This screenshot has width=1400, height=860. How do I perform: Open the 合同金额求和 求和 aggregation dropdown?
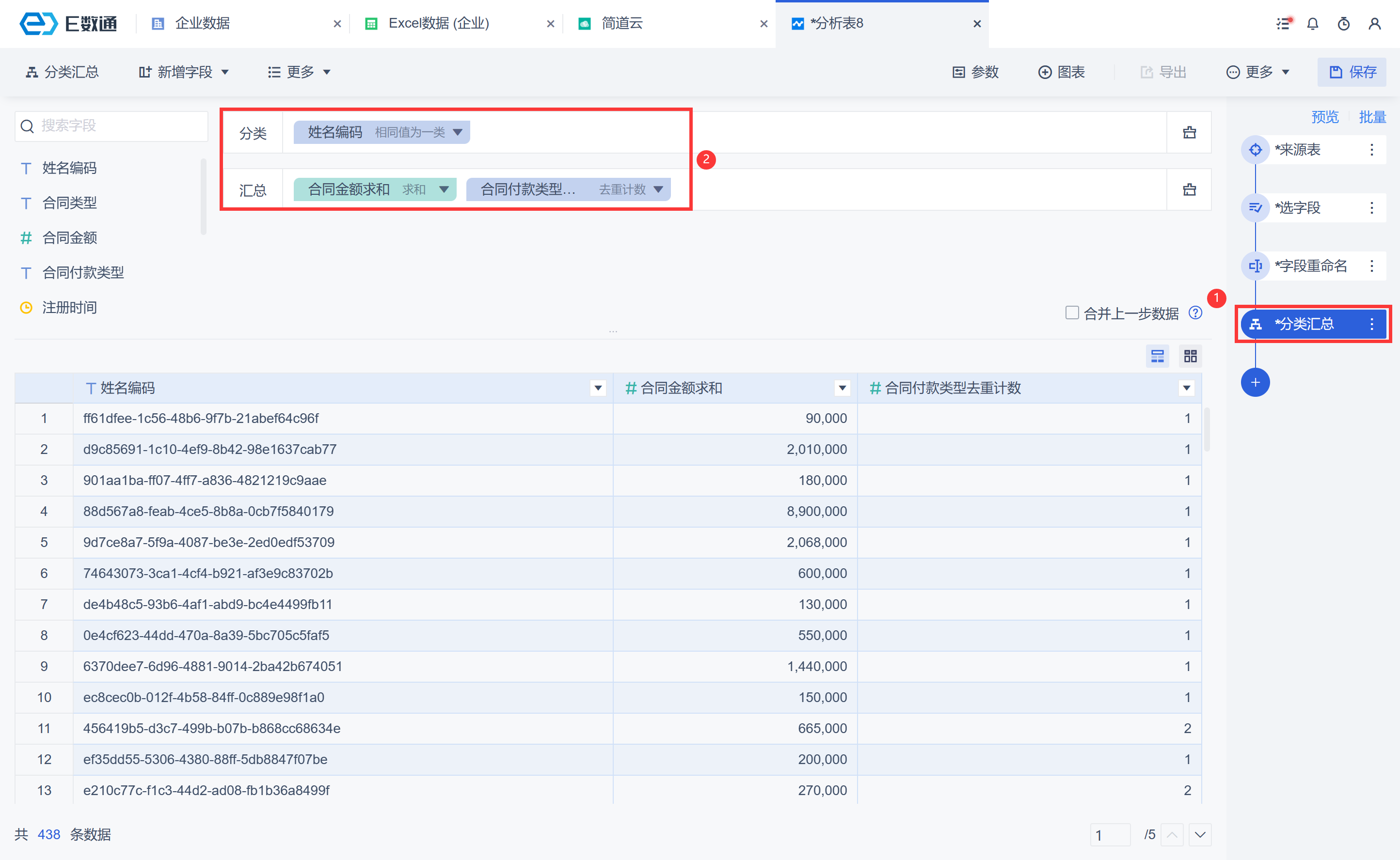(x=444, y=189)
